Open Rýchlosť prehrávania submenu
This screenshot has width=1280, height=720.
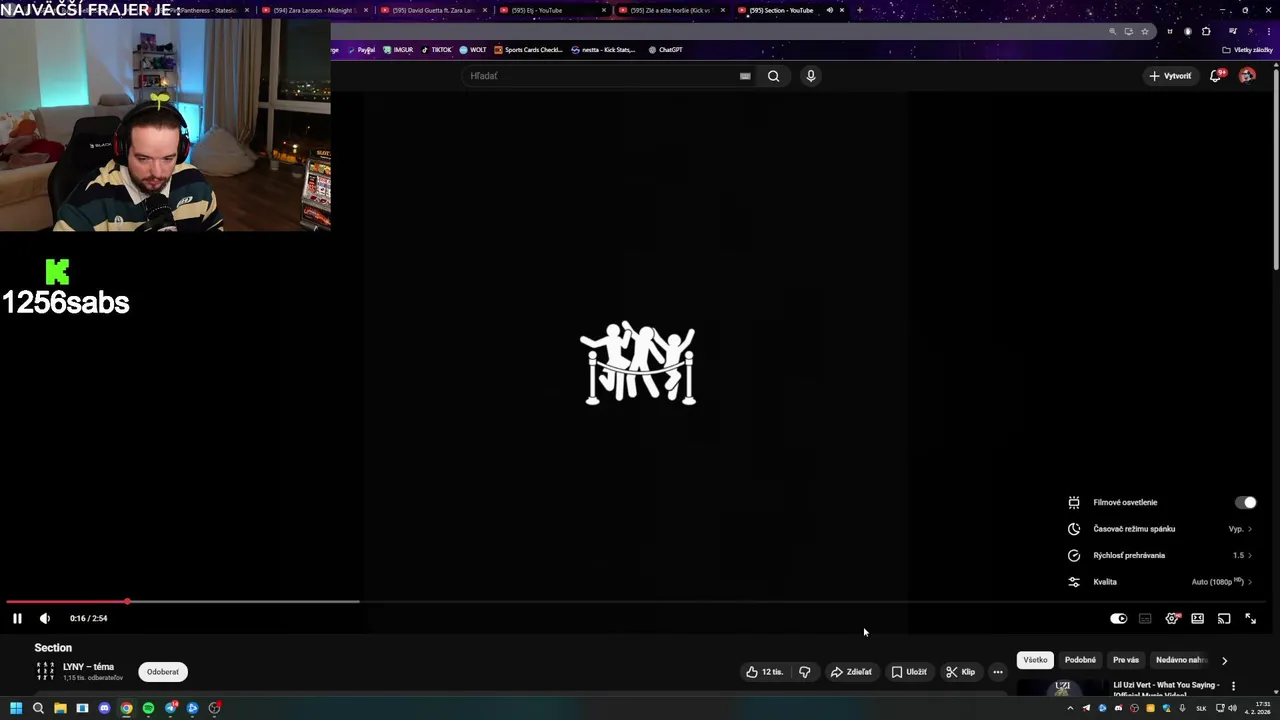(1160, 555)
